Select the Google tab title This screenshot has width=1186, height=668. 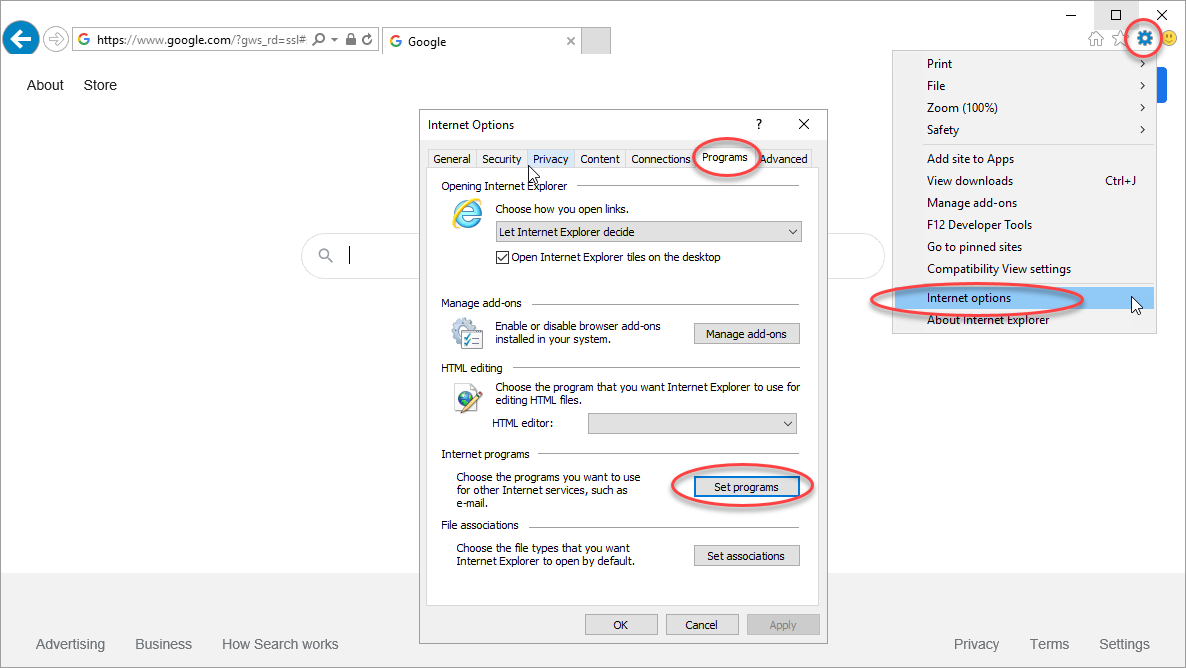pyautogui.click(x=427, y=42)
